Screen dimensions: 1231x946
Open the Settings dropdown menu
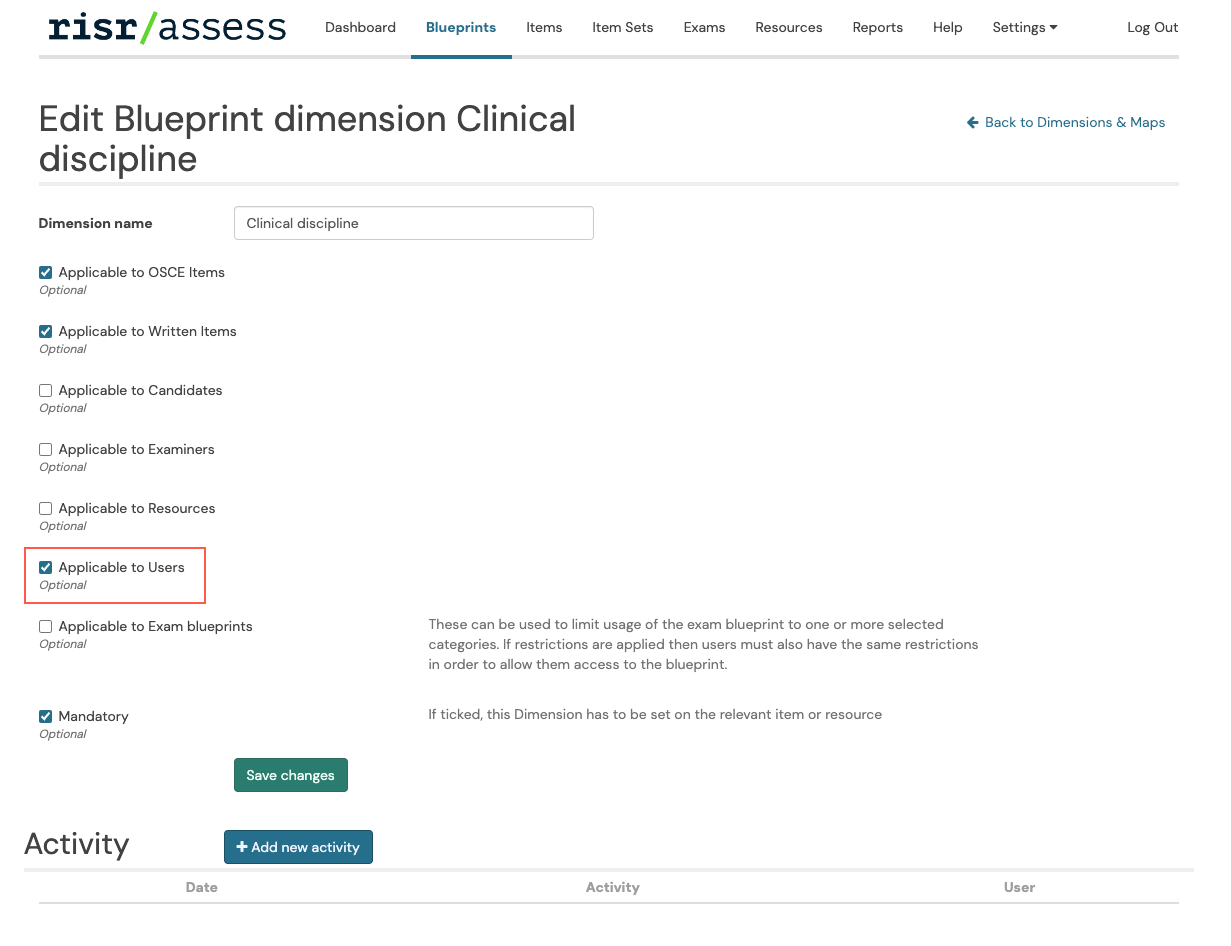(1024, 27)
